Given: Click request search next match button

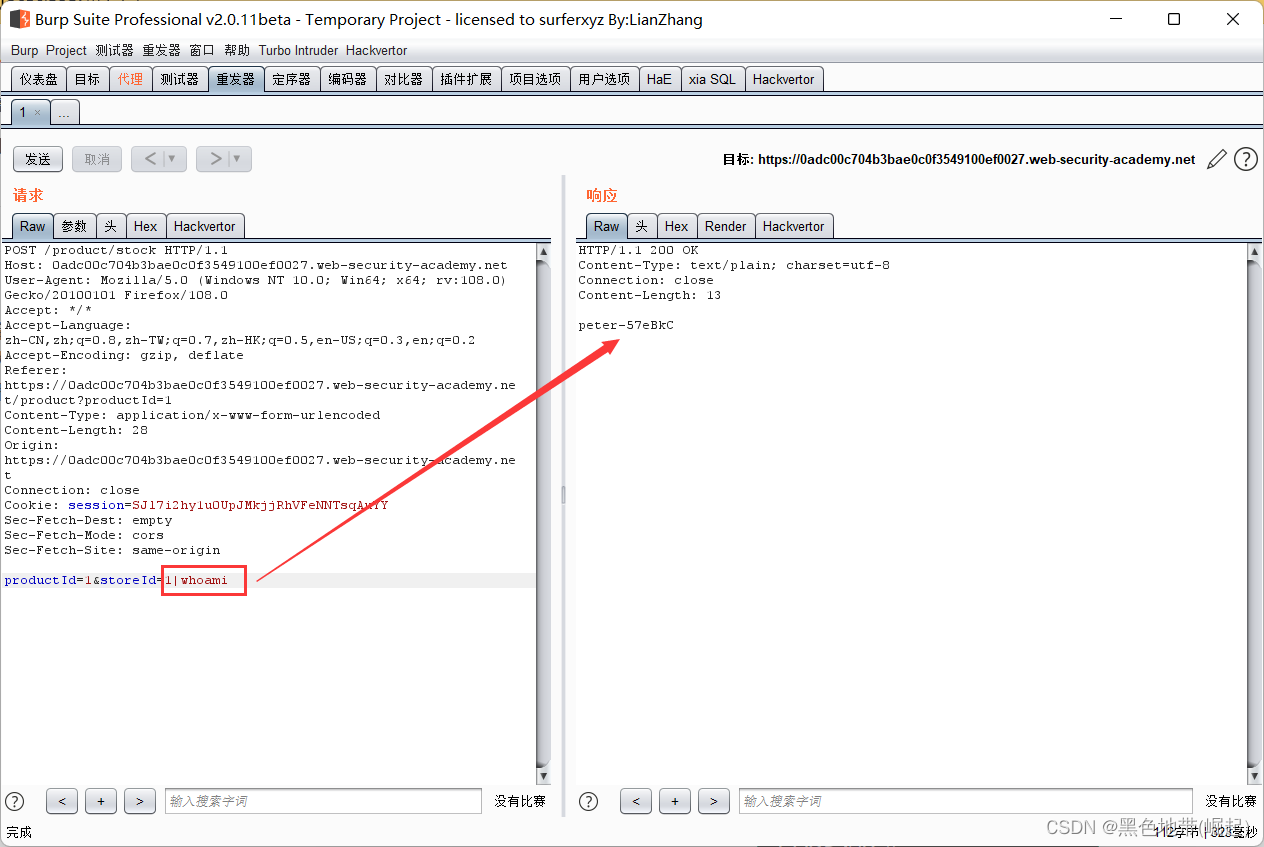Looking at the screenshot, I should tap(140, 801).
